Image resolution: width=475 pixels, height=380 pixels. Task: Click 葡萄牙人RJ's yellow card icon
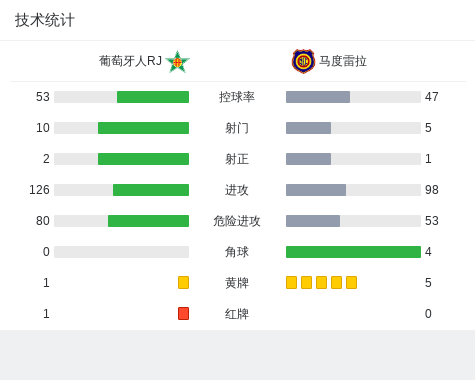(183, 282)
